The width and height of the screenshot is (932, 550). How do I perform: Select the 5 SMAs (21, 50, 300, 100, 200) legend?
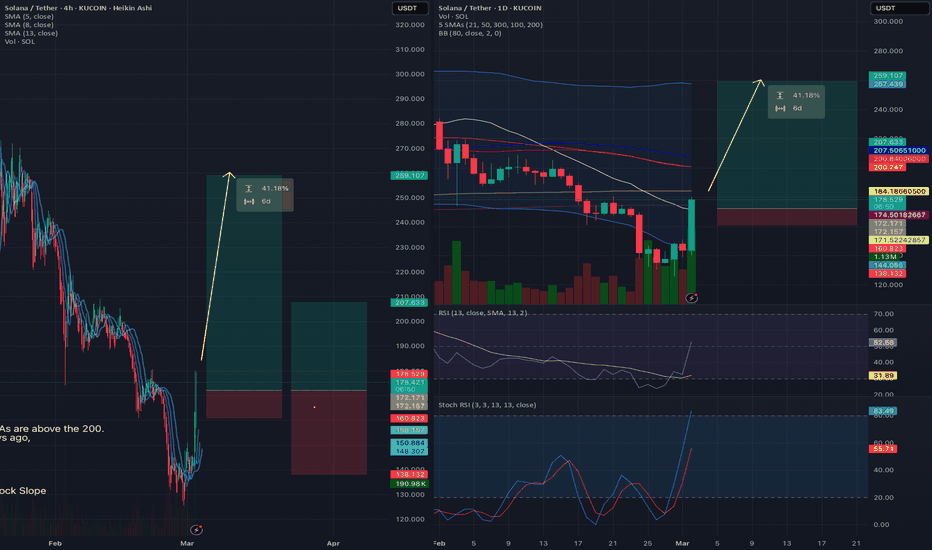pyautogui.click(x=490, y=25)
